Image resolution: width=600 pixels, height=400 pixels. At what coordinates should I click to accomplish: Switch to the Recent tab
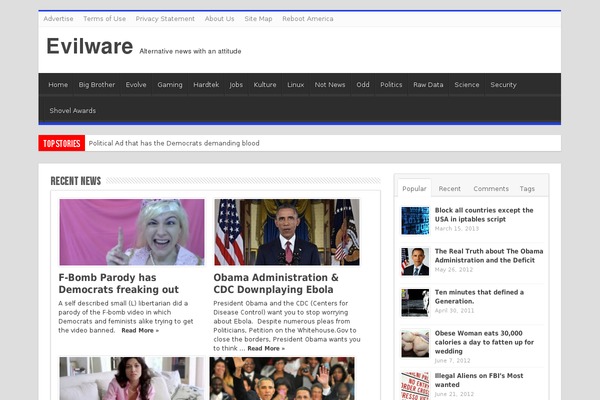point(450,189)
